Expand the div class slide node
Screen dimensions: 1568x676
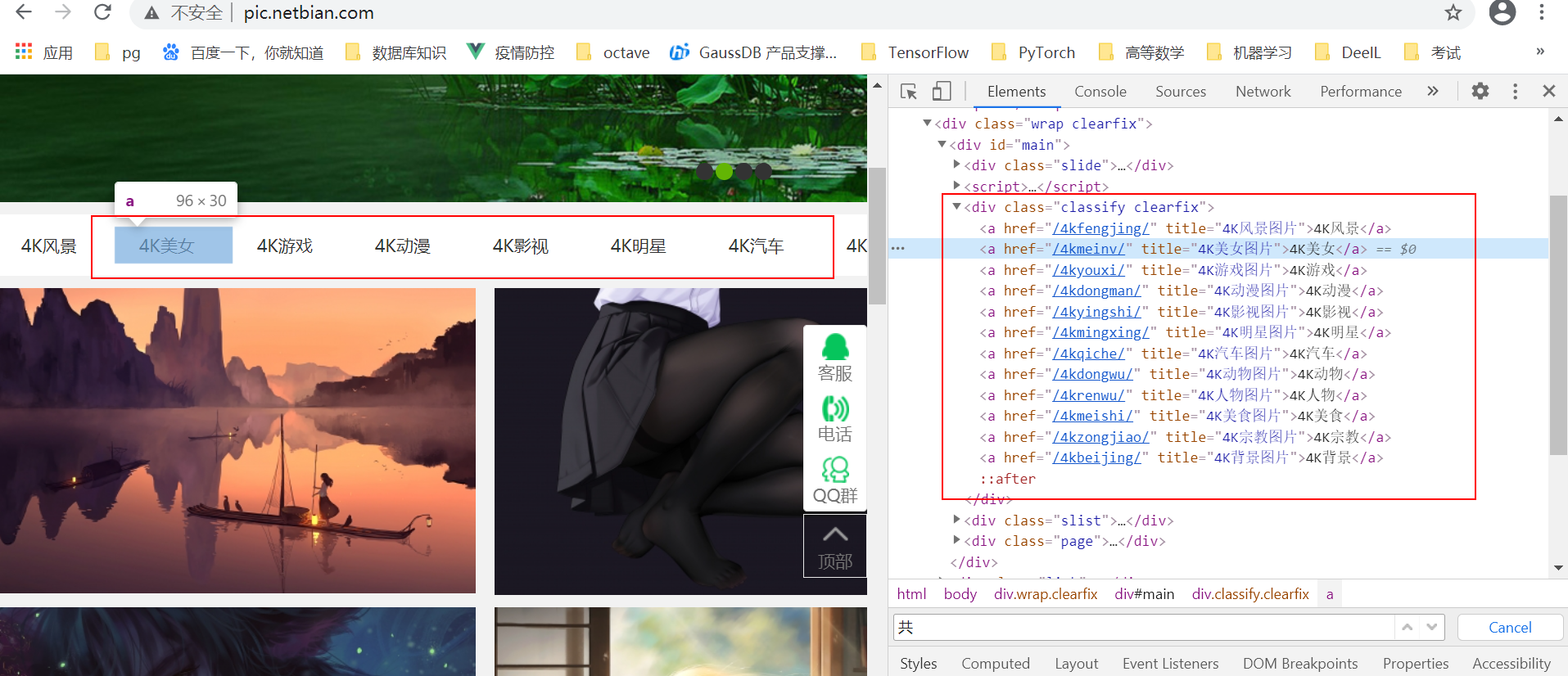click(x=956, y=164)
